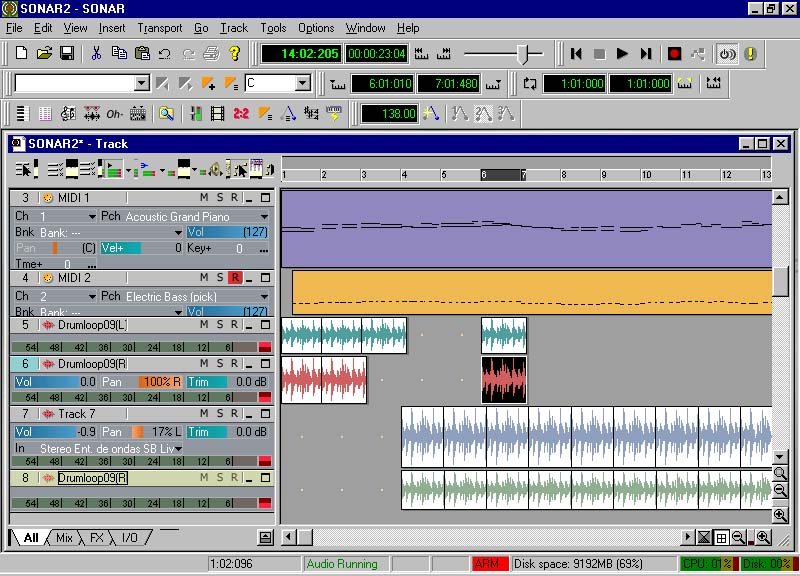This screenshot has height=576, width=800.
Task: Click the yellow Help question mark icon
Action: point(235,54)
